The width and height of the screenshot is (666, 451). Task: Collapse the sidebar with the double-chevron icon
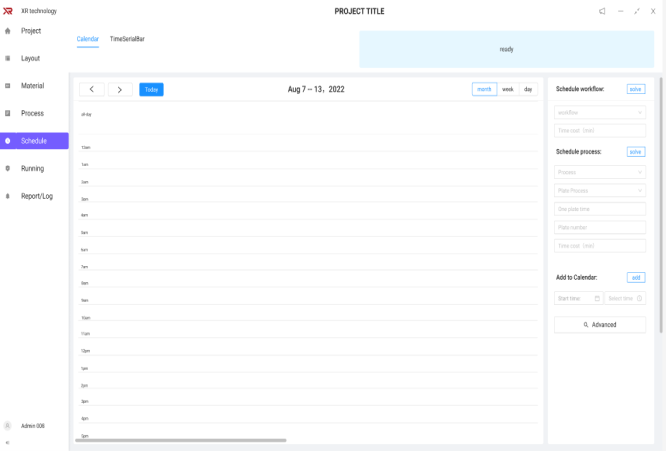point(8,442)
